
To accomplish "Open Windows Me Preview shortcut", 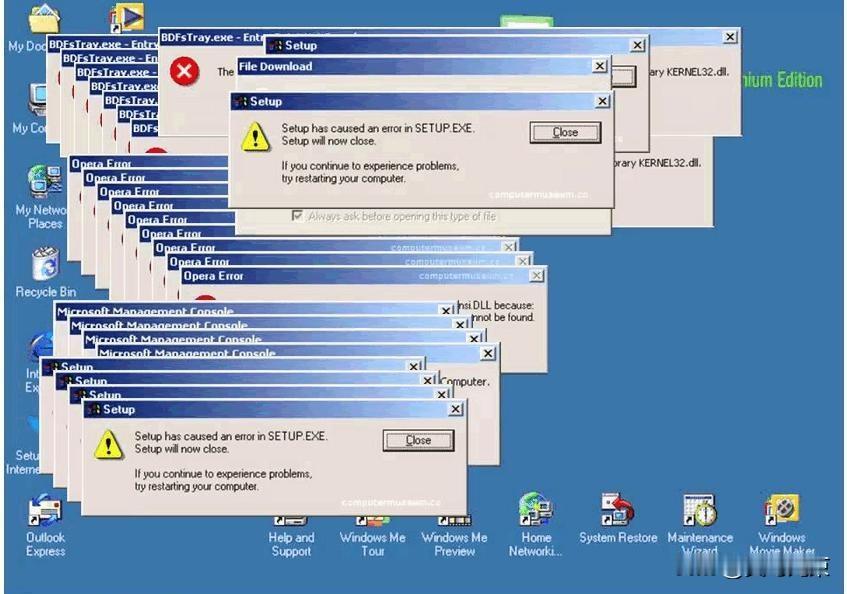I will (x=454, y=521).
